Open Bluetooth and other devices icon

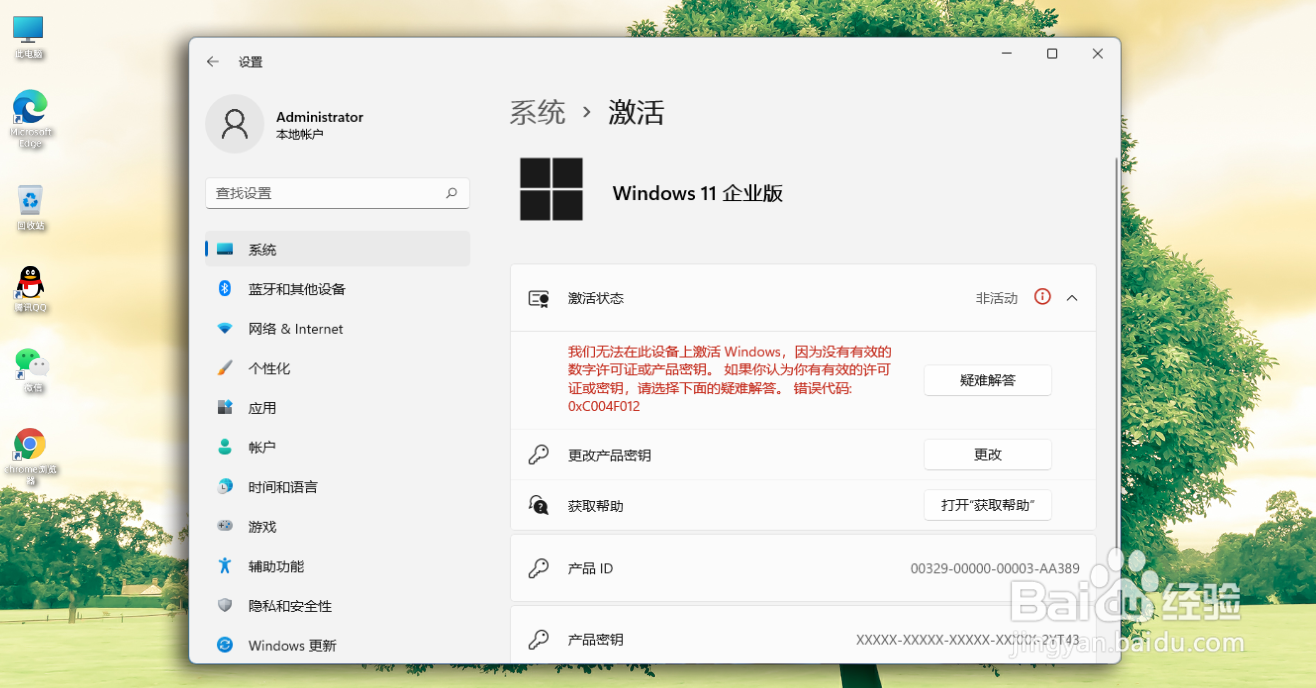click(225, 289)
